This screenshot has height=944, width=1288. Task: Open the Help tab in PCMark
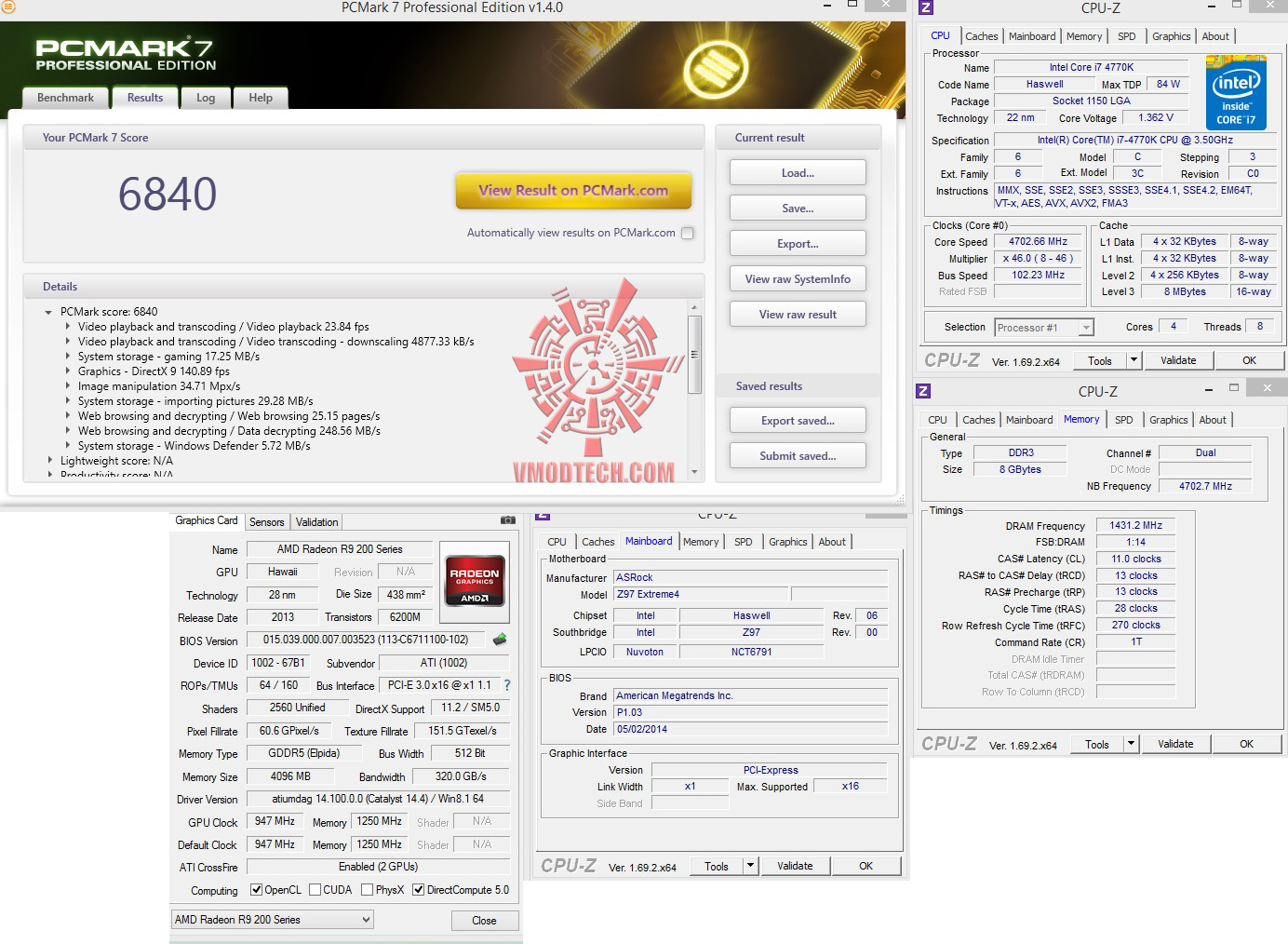[261, 98]
